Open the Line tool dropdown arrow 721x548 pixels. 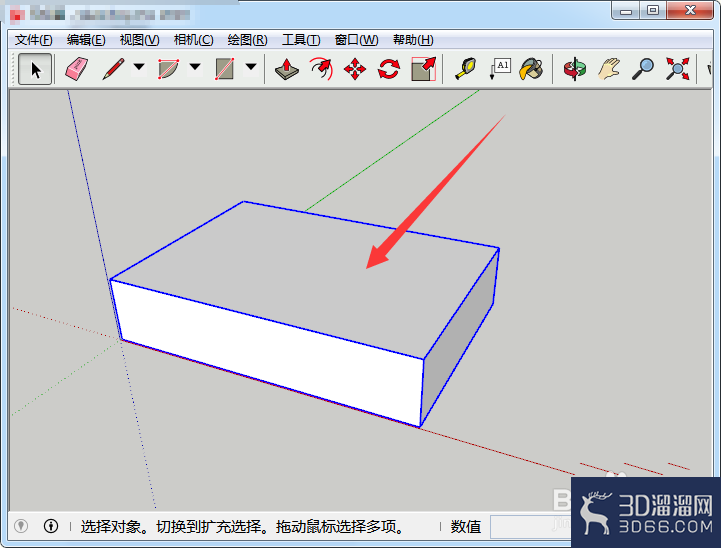(139, 67)
